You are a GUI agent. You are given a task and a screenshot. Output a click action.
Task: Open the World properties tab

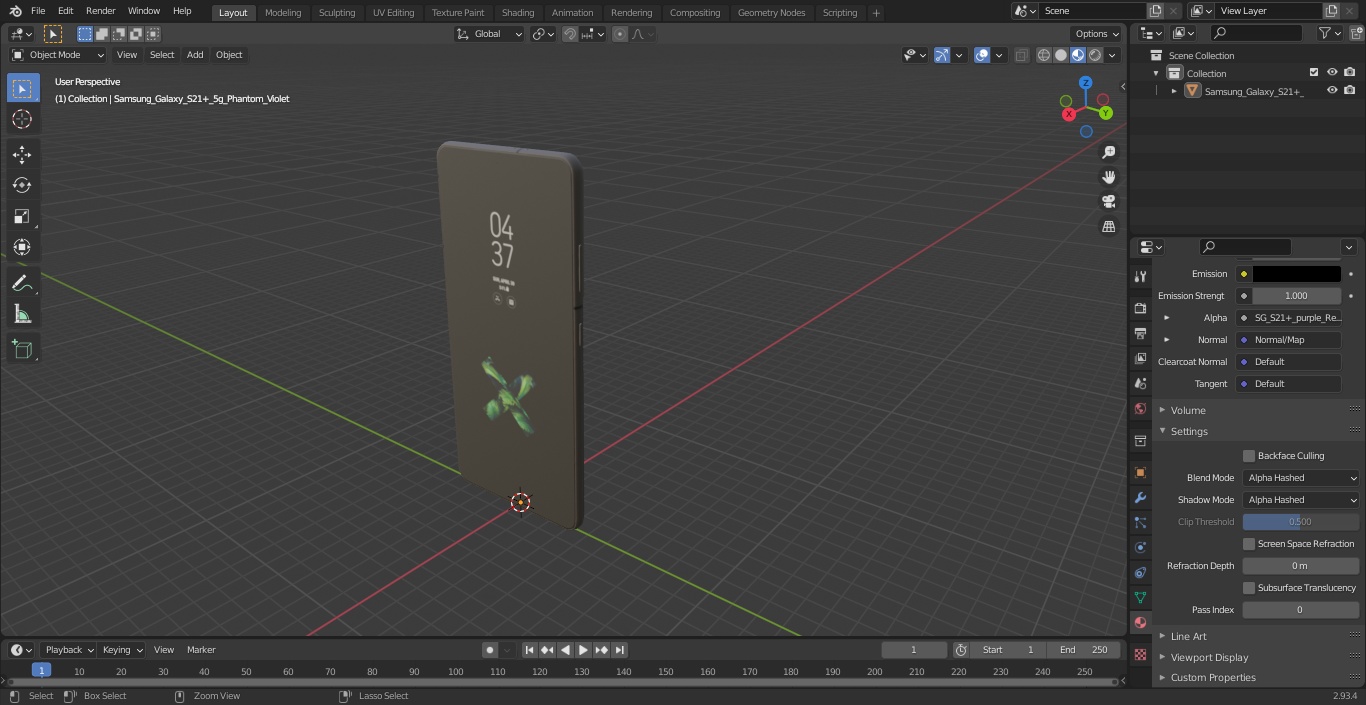1140,408
